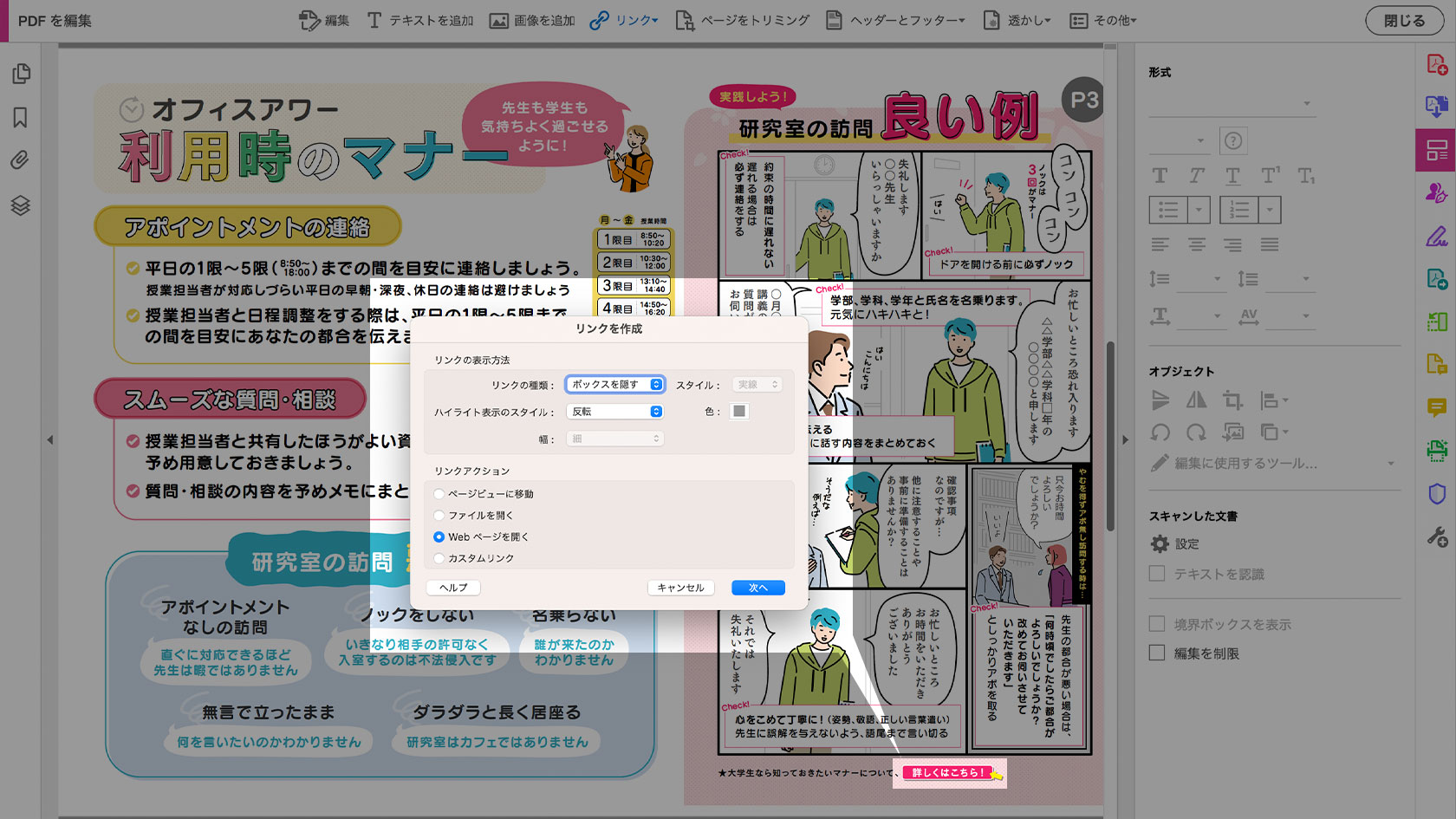Expand 編集に使用するツール dropdown

pyautogui.click(x=1391, y=464)
